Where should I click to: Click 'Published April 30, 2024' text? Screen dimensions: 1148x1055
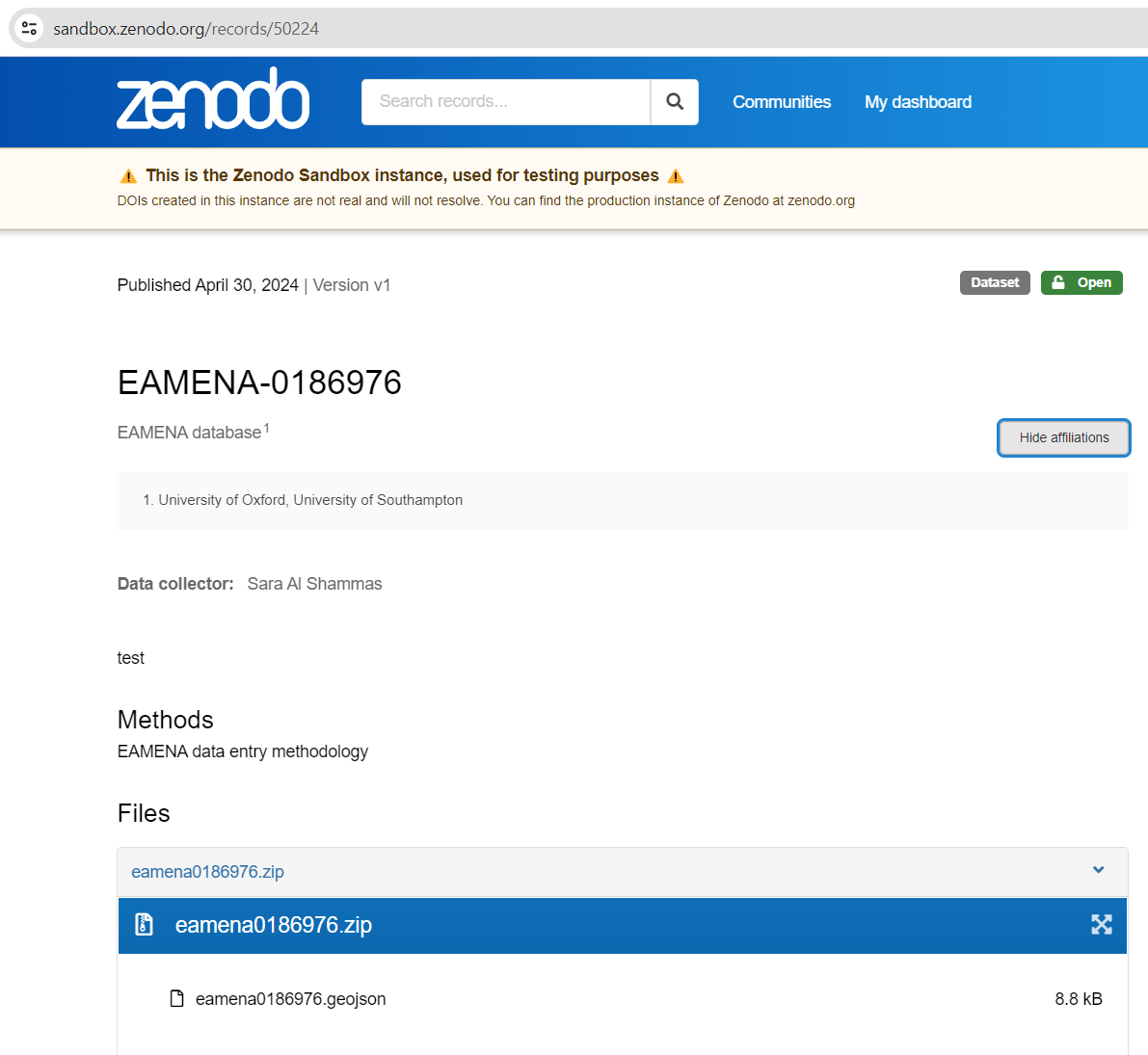pyautogui.click(x=207, y=285)
